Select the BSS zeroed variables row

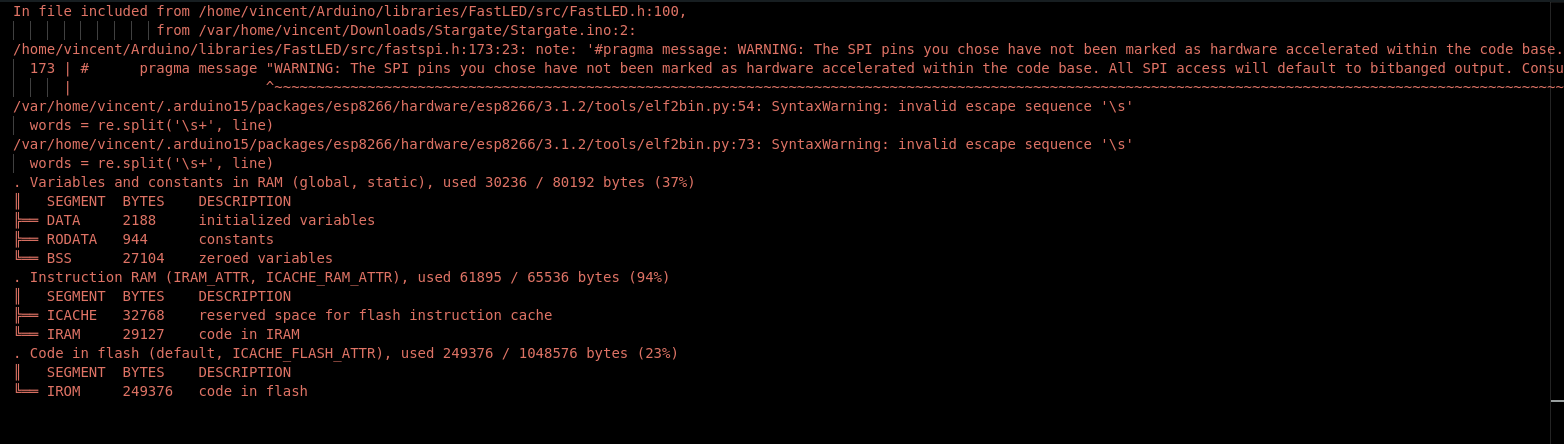point(190,258)
